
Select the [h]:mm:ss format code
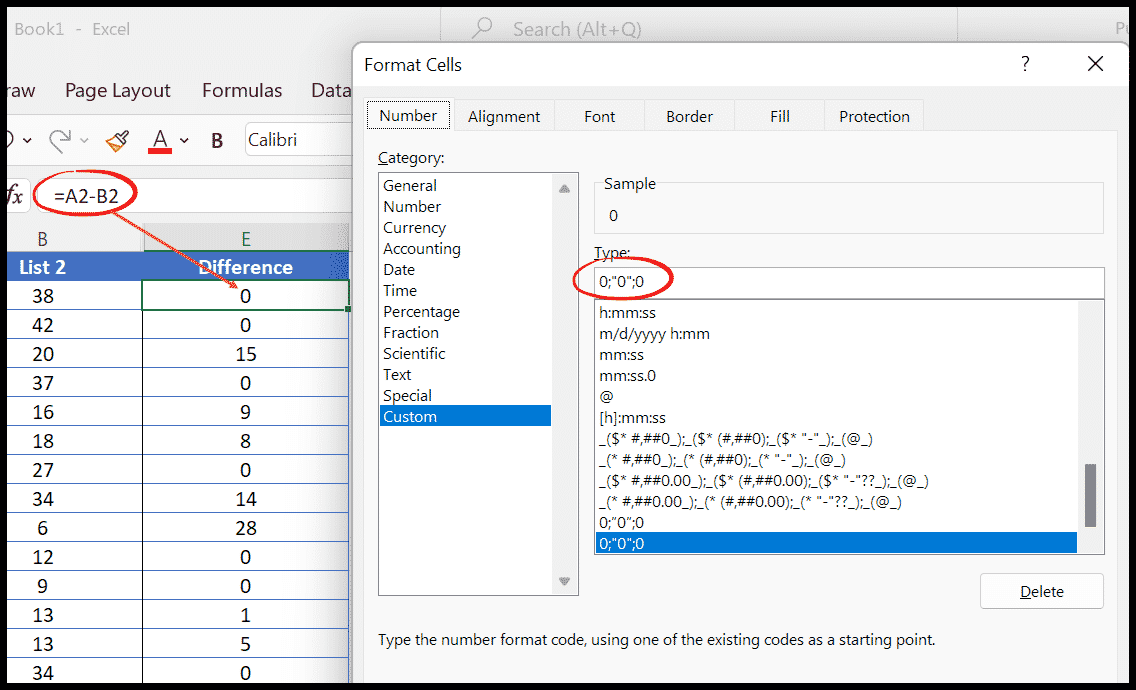(632, 417)
